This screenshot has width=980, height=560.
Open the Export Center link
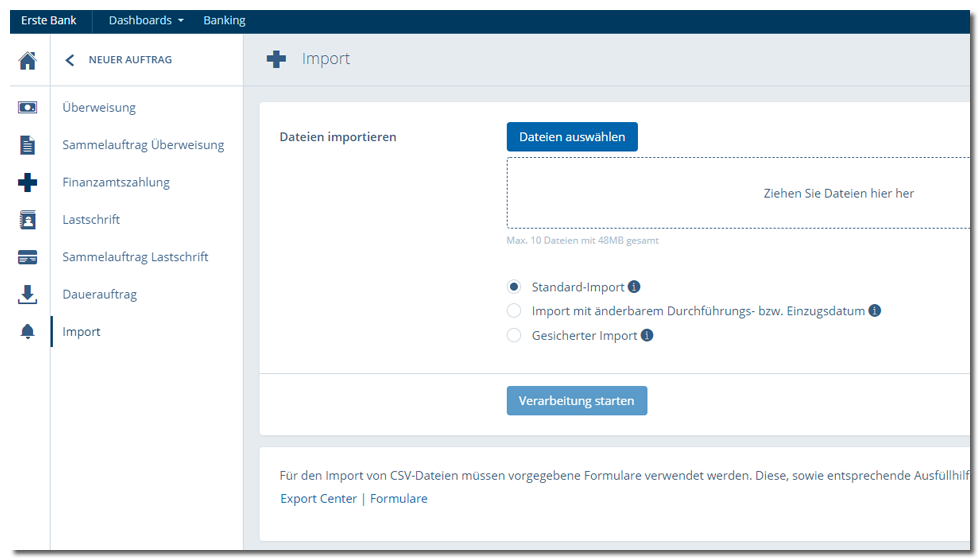(x=318, y=499)
